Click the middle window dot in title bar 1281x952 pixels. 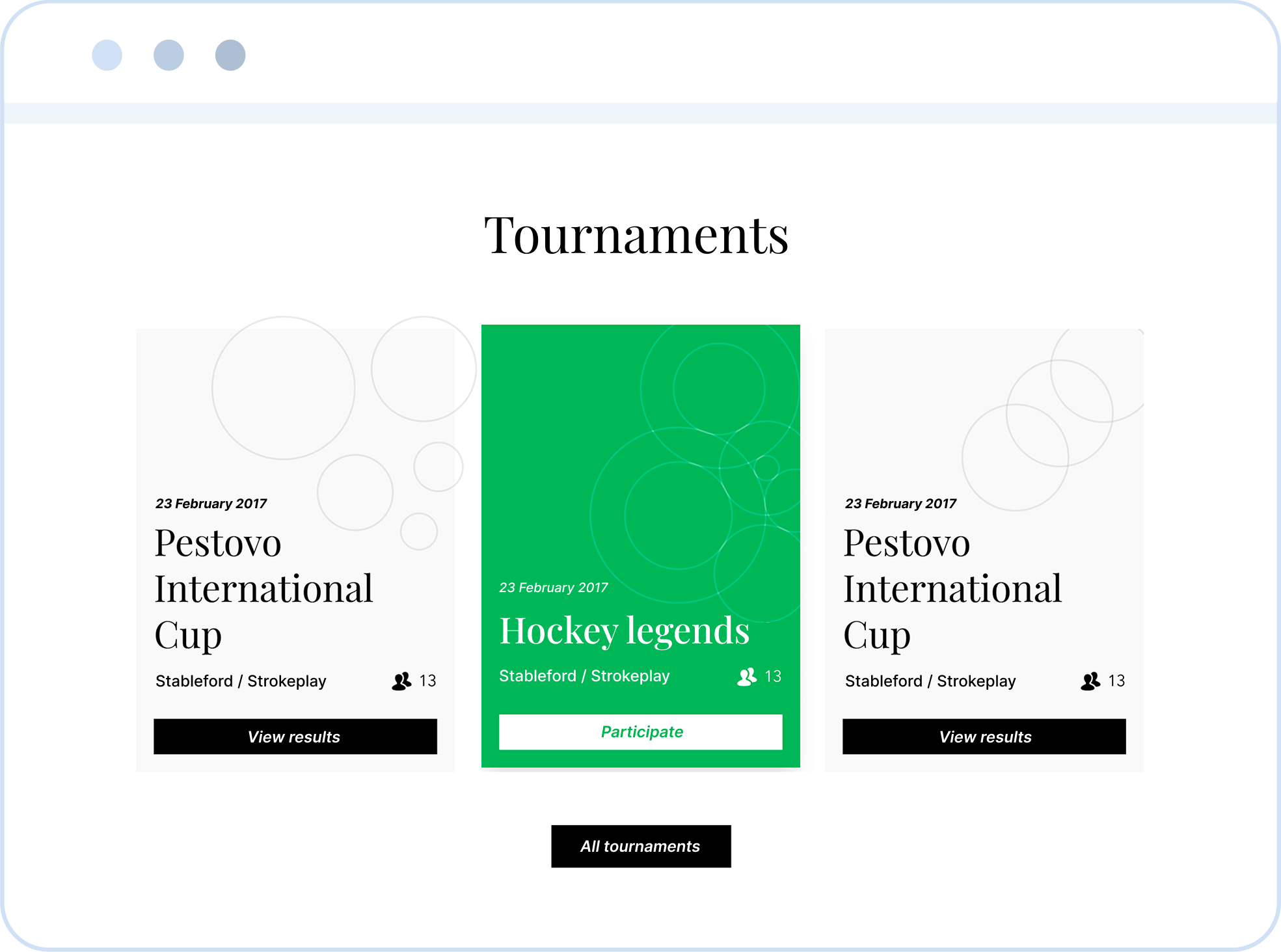pyautogui.click(x=169, y=55)
